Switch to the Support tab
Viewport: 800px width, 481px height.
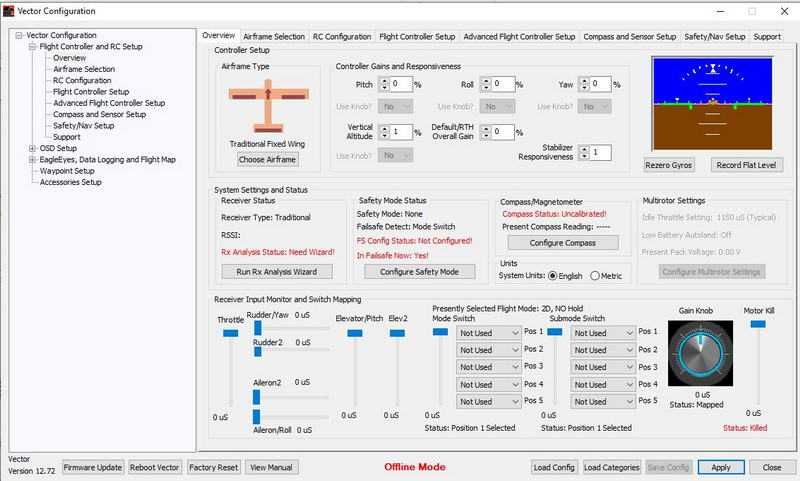767,37
